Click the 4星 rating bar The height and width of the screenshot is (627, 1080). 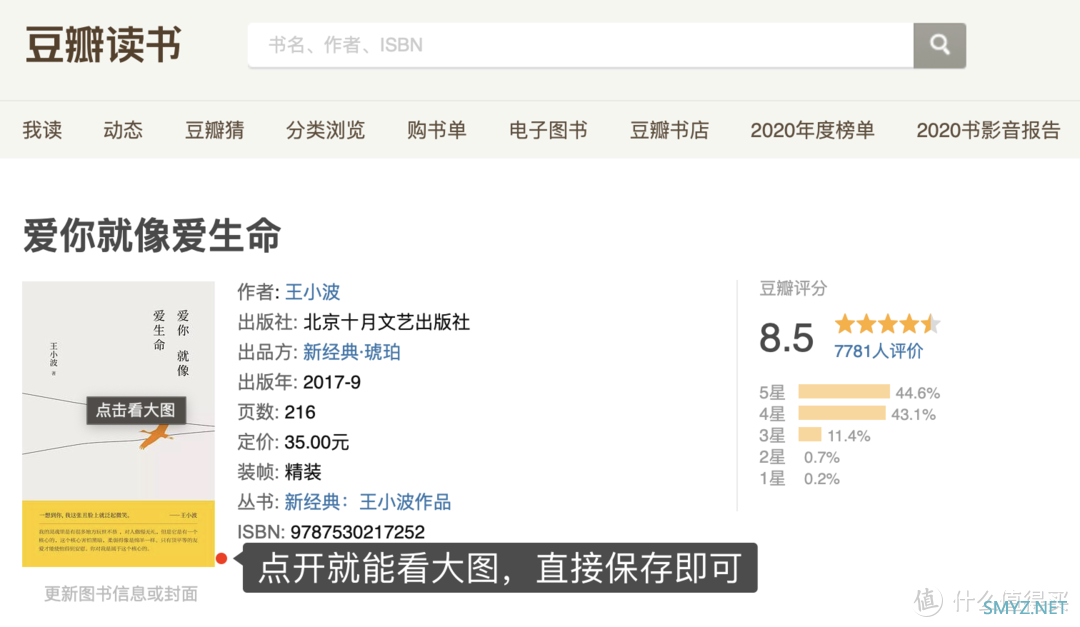pos(842,413)
